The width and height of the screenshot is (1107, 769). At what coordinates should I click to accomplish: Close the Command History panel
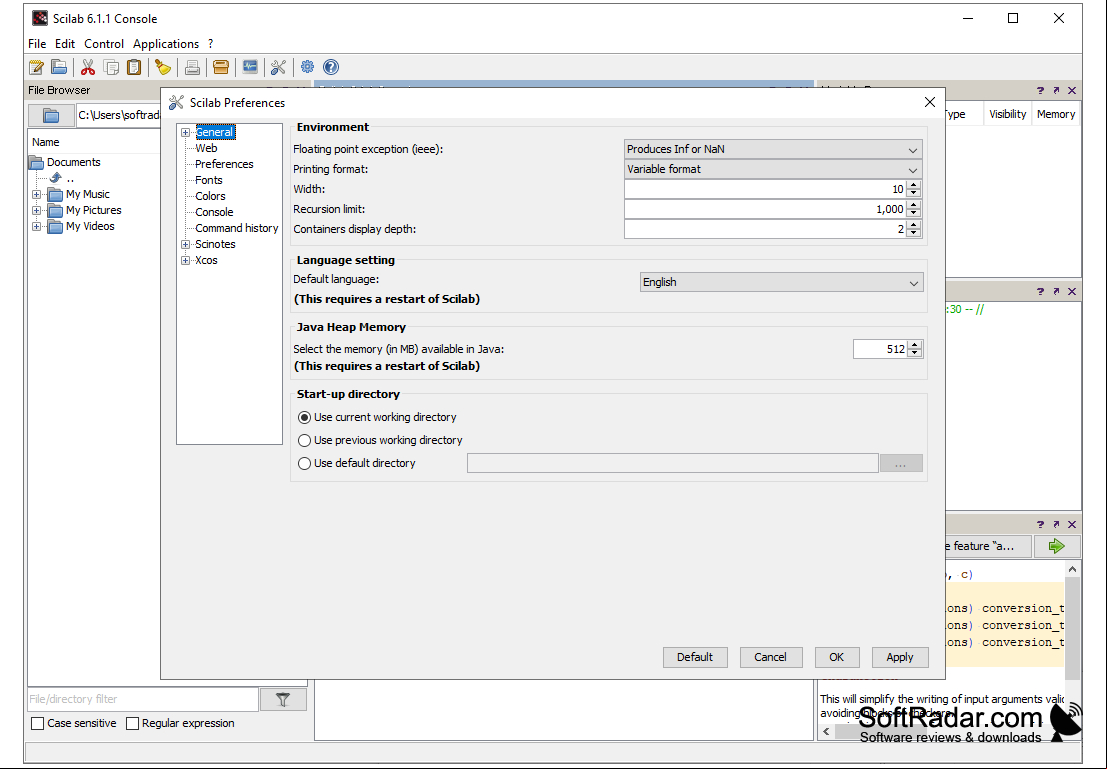[x=1072, y=291]
